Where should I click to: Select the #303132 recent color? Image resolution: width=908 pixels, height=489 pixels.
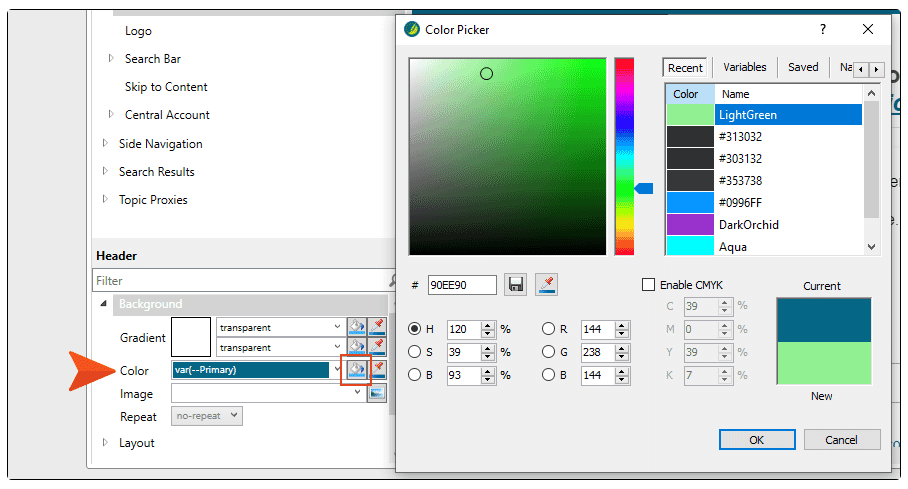point(764,159)
